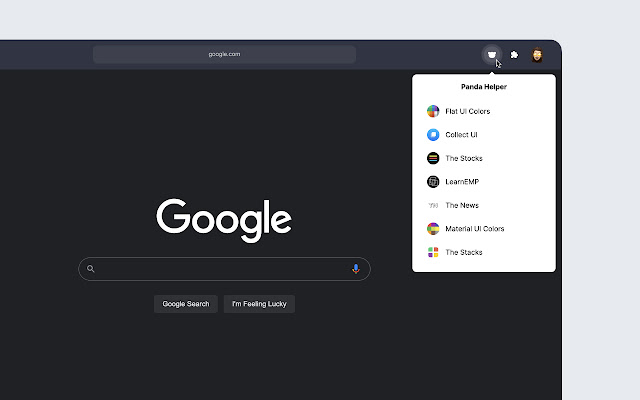Click the Google logo
This screenshot has height=400, width=640.
tap(224, 220)
